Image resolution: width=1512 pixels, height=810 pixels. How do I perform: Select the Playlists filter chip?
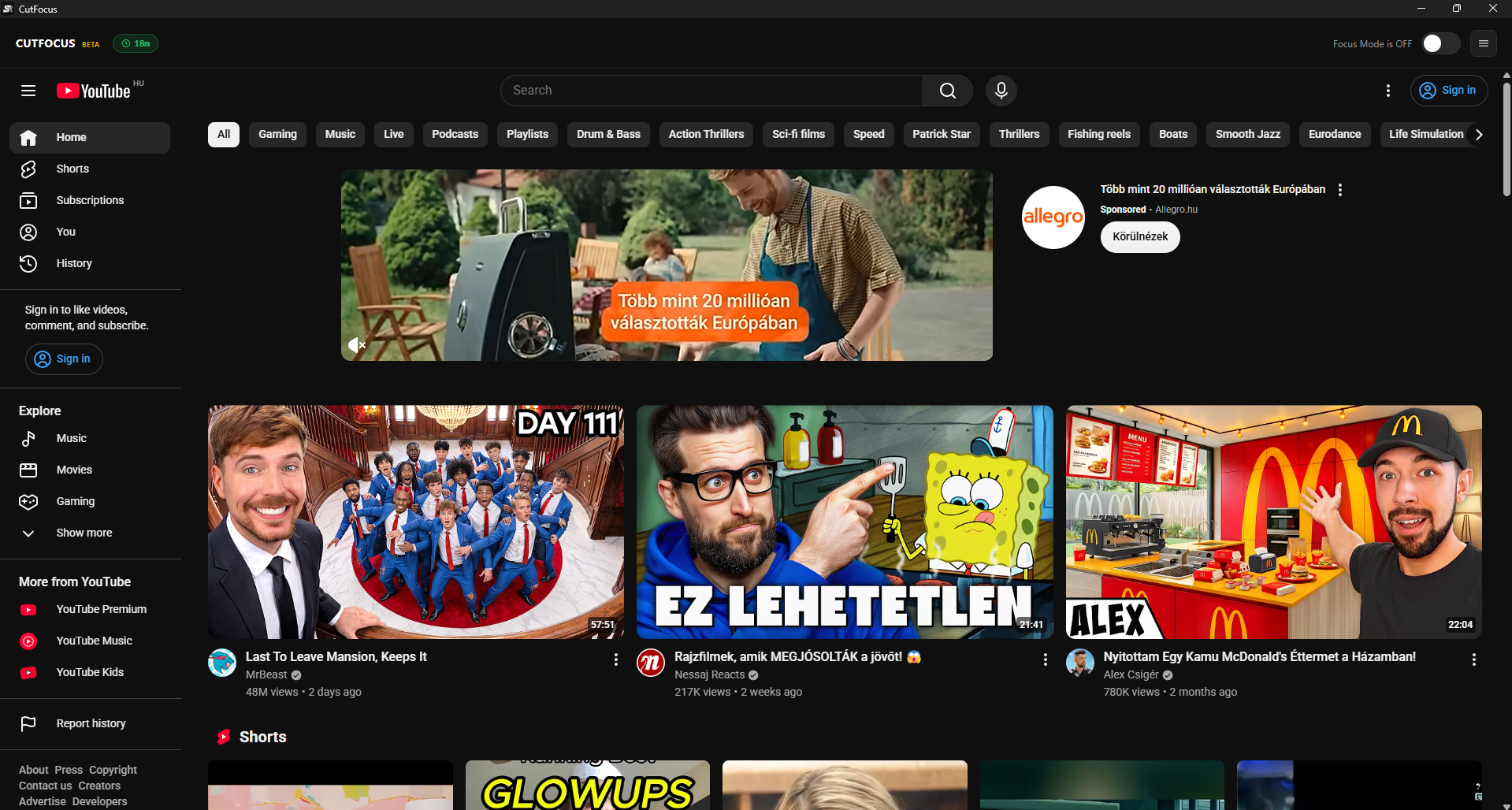click(527, 135)
